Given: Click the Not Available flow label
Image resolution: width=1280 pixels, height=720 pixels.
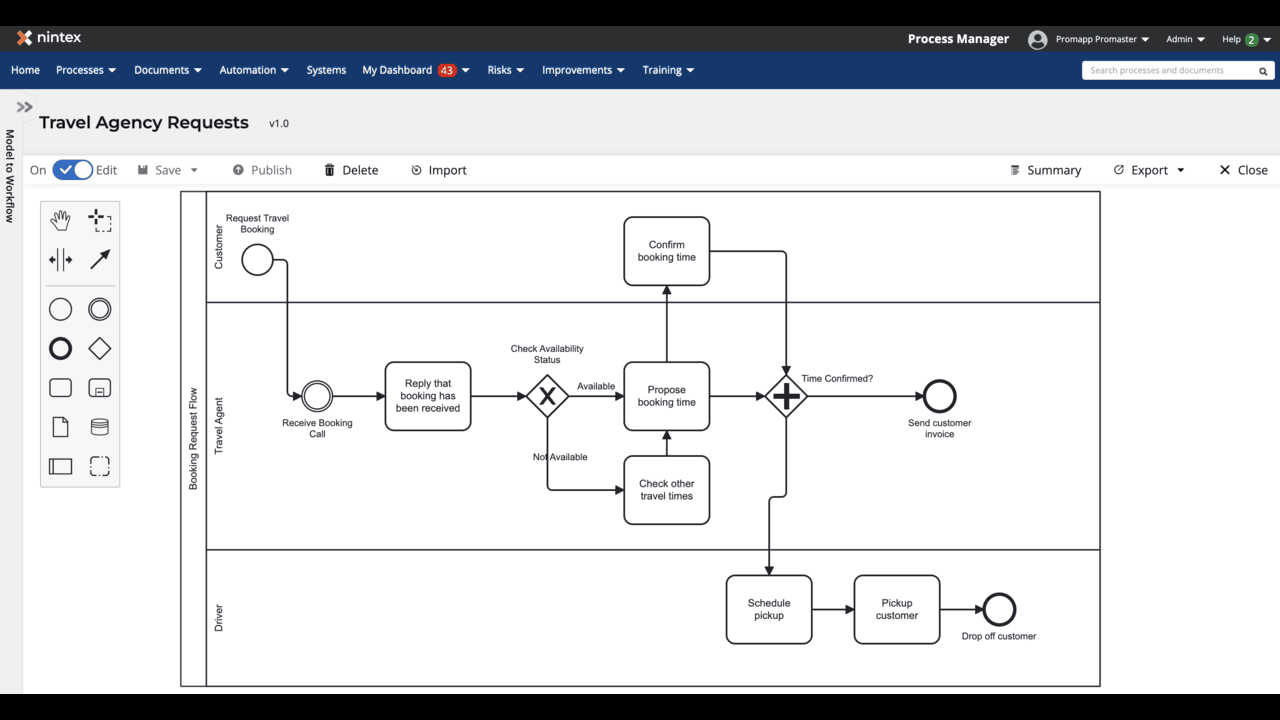Looking at the screenshot, I should tap(560, 457).
